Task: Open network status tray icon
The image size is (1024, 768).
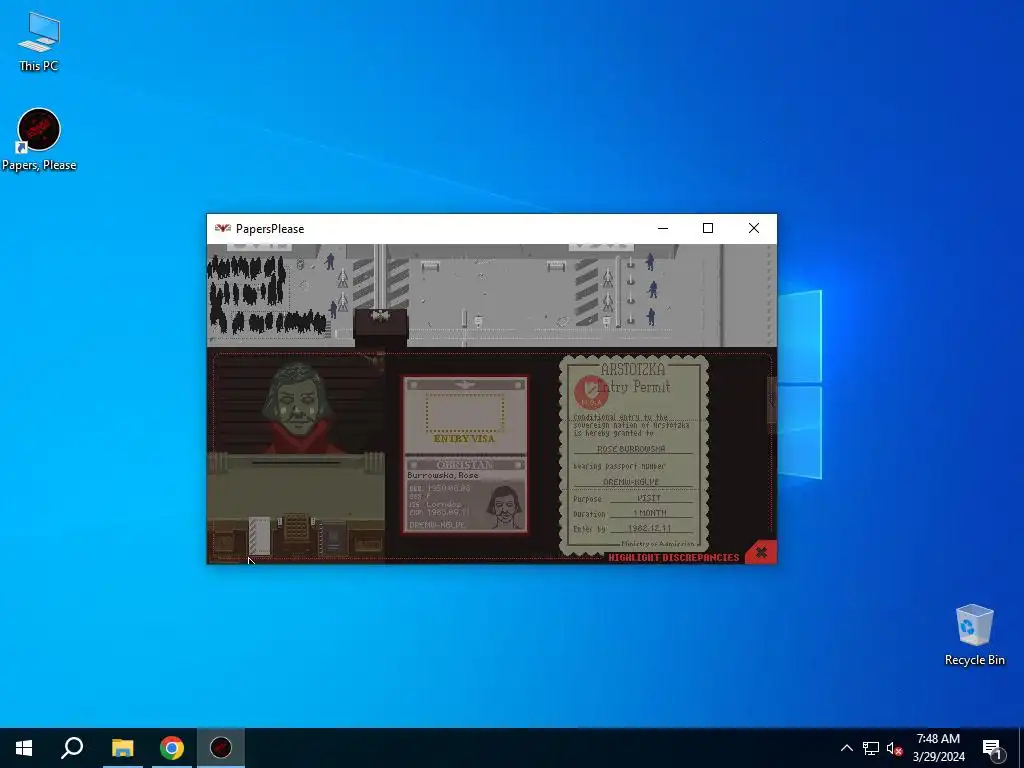Action: (x=871, y=748)
